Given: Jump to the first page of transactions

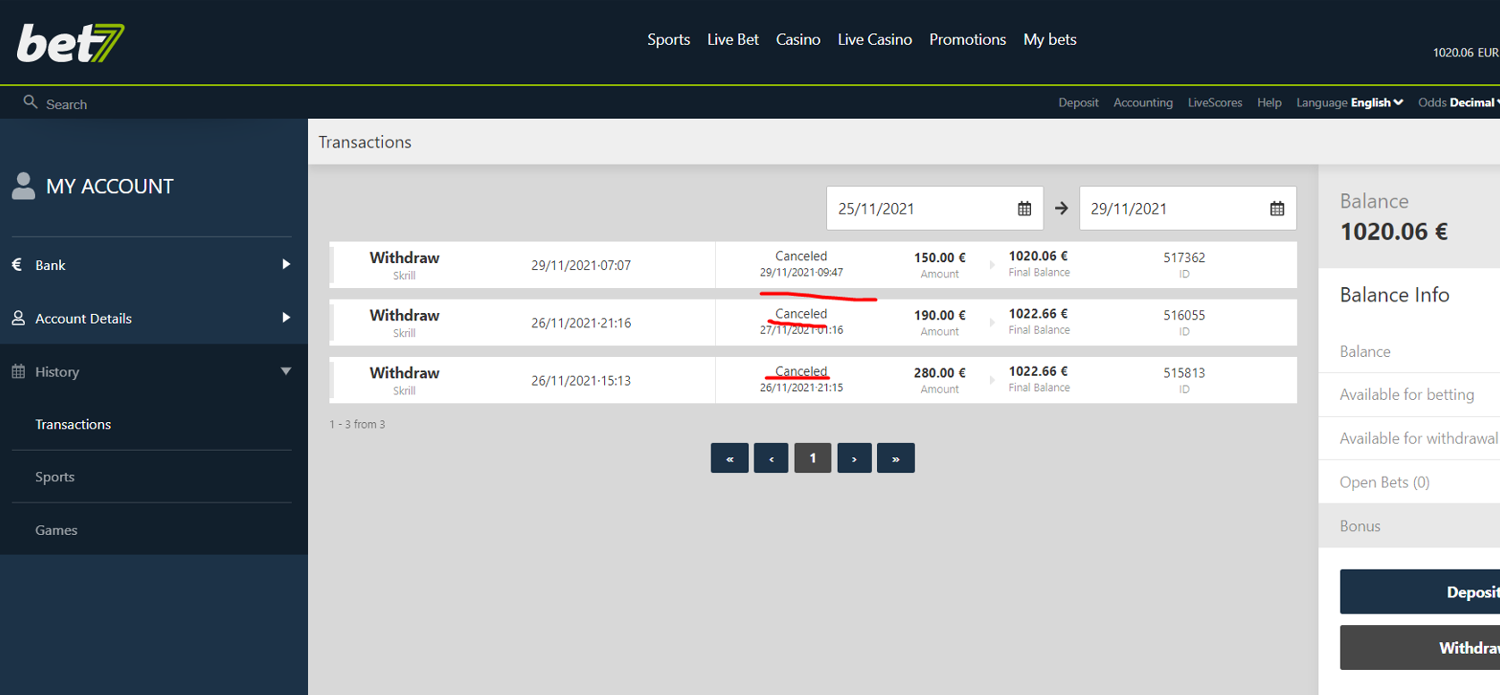Looking at the screenshot, I should [x=729, y=458].
